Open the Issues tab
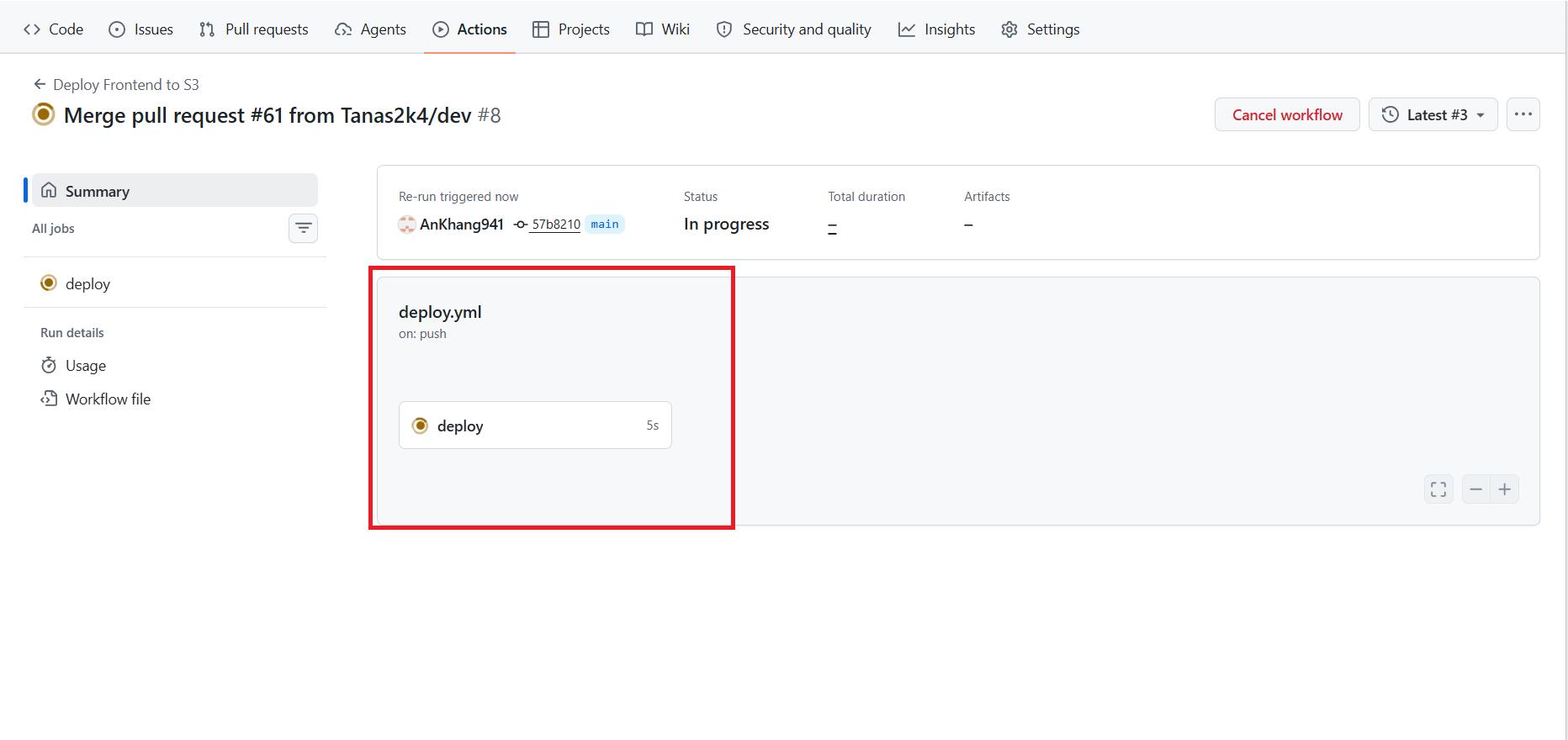Image resolution: width=1568 pixels, height=740 pixels. click(x=141, y=29)
